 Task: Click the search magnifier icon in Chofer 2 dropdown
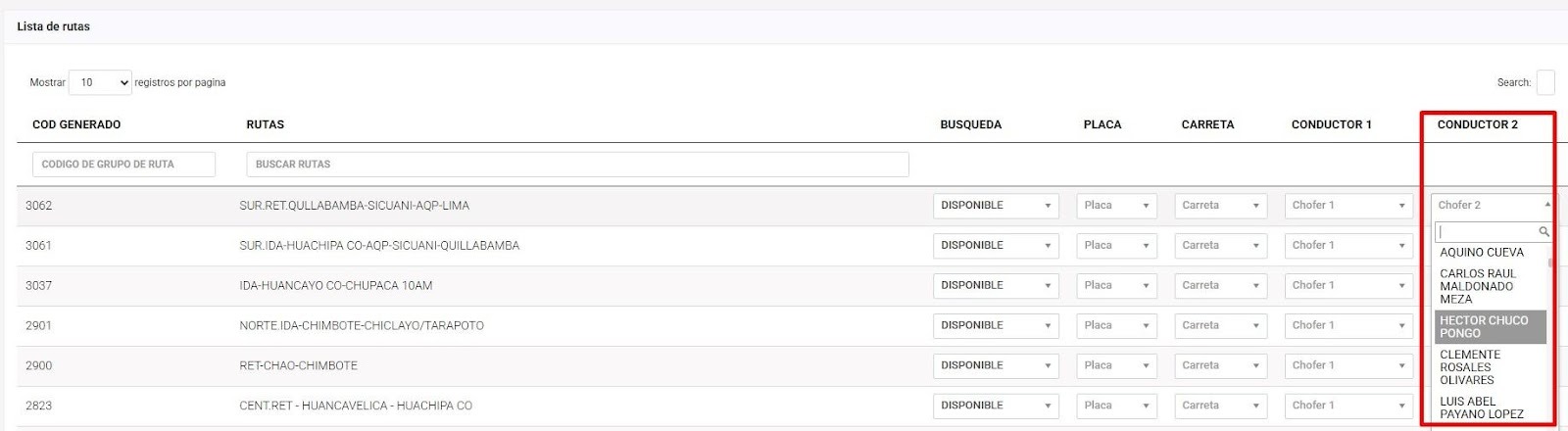tap(1543, 232)
